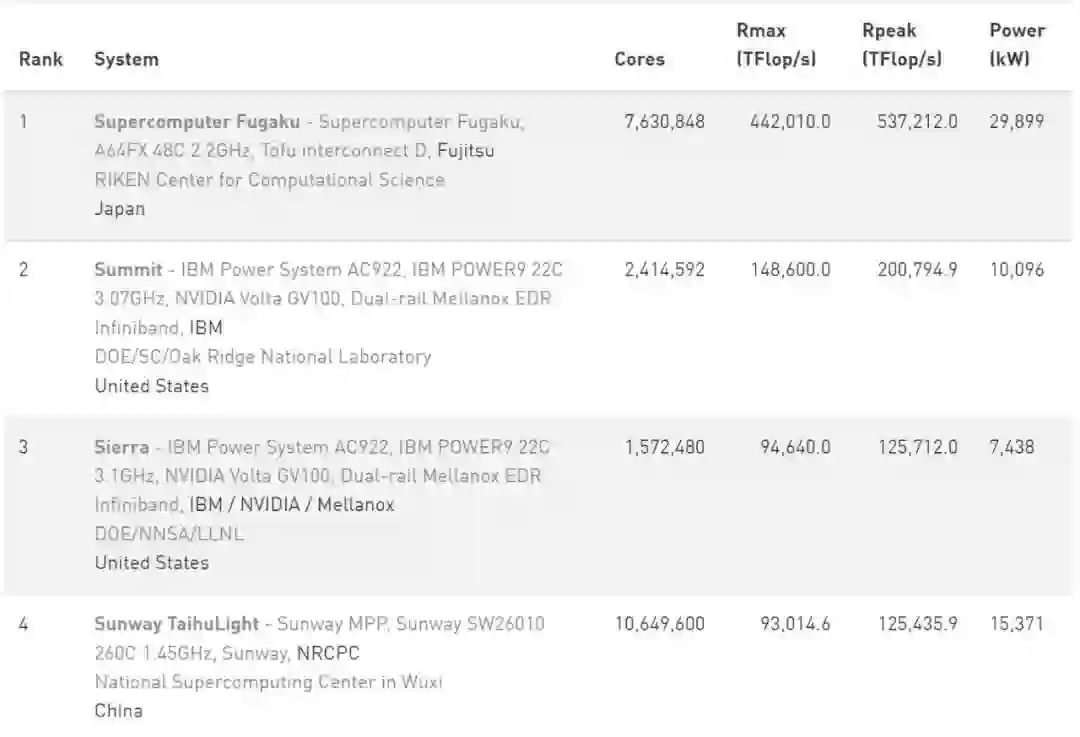Viewport: 1080px width, 737px height.
Task: Click the Sunway TaihuLight system link
Action: [176, 624]
